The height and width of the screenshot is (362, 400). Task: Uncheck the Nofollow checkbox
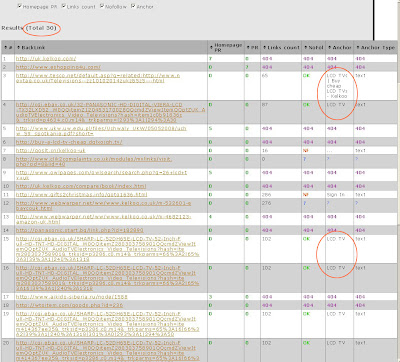coord(102,6)
